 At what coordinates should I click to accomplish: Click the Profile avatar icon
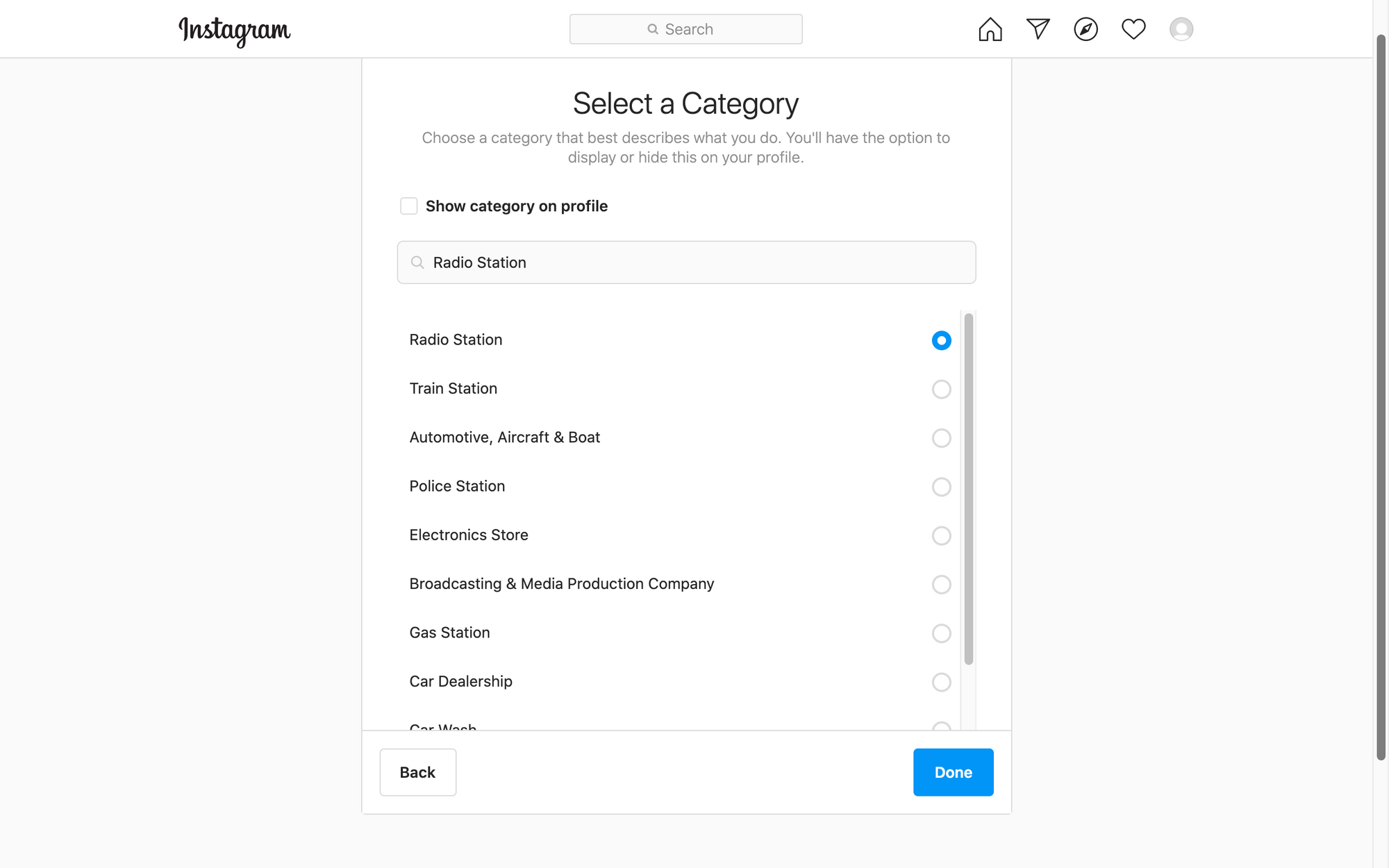(1180, 28)
